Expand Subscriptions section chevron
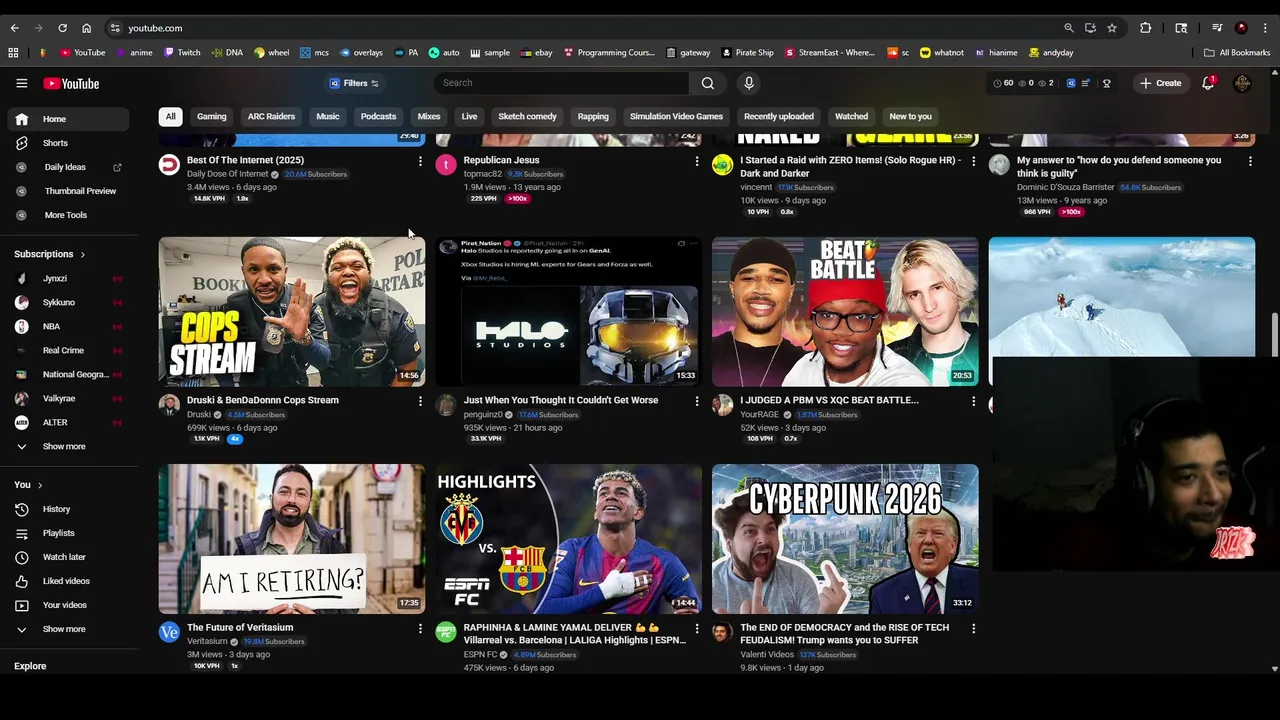Screen dimensions: 1280x720 (82, 254)
